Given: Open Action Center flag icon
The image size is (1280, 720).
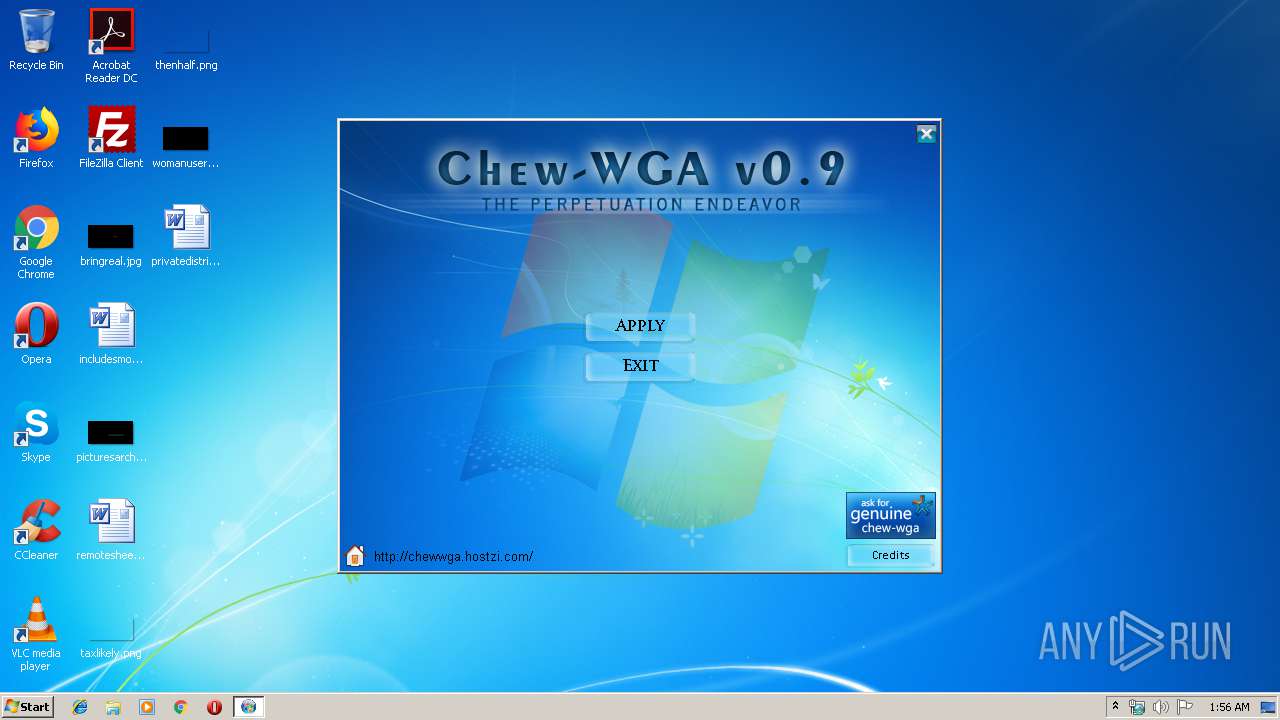Looking at the screenshot, I should point(1184,707).
